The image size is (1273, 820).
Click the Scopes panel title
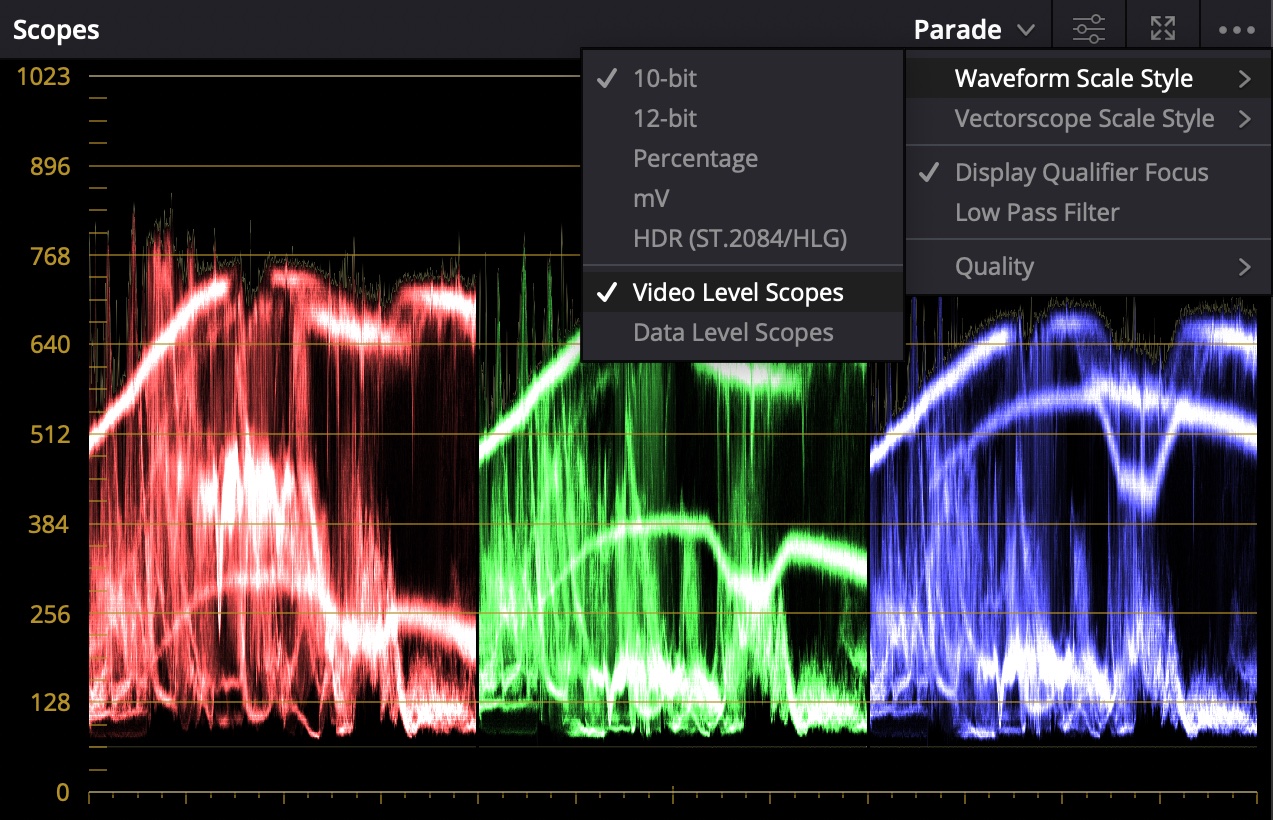[x=55, y=29]
